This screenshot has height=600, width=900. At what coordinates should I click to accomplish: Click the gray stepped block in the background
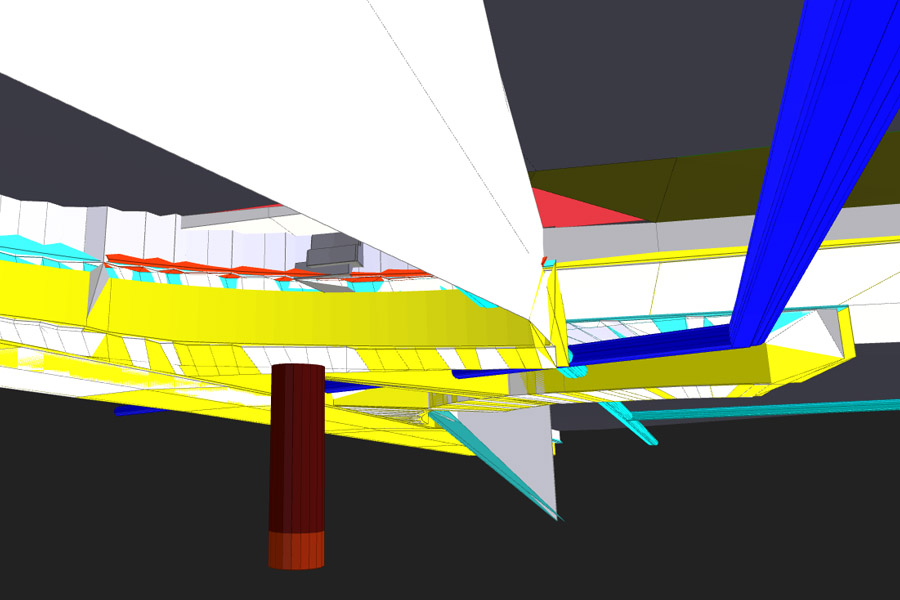click(x=333, y=254)
